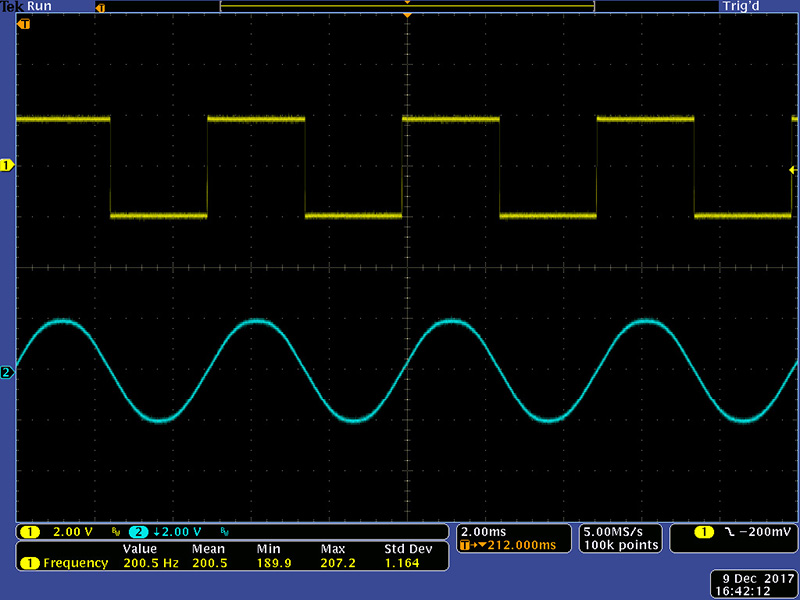
Task: Click the record view bar at top
Action: pyautogui.click(x=407, y=7)
